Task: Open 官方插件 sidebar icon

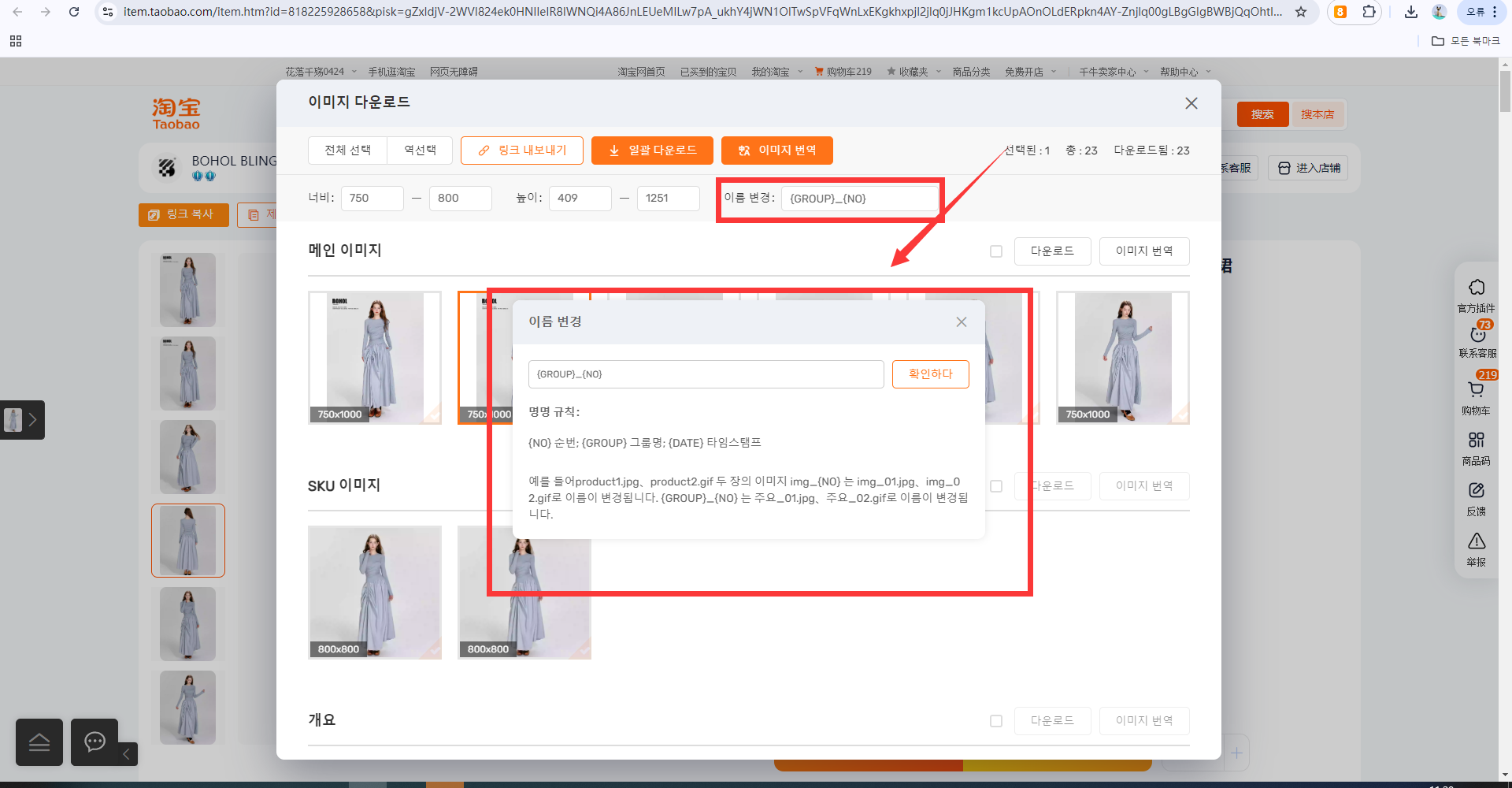Action: coord(1477,295)
